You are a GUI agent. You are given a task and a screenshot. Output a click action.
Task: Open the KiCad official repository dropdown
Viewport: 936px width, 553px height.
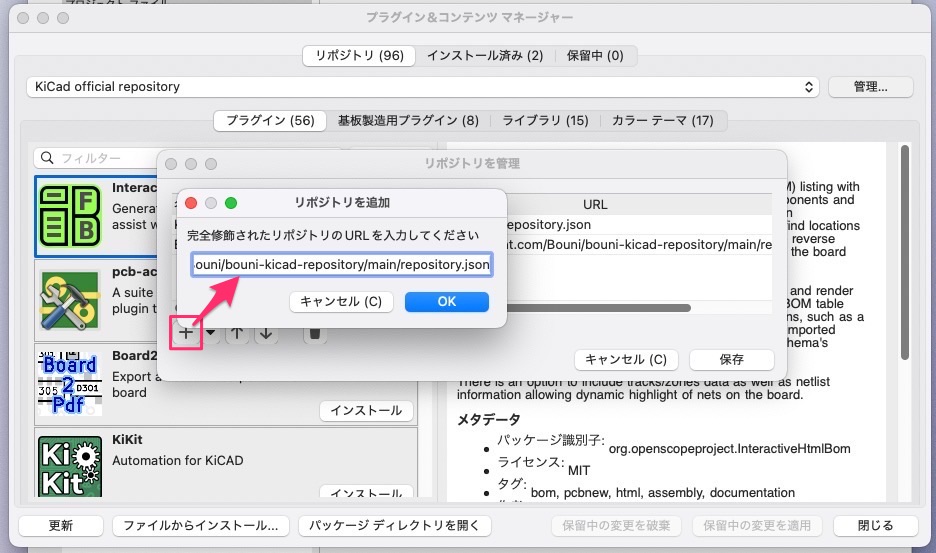(x=422, y=87)
